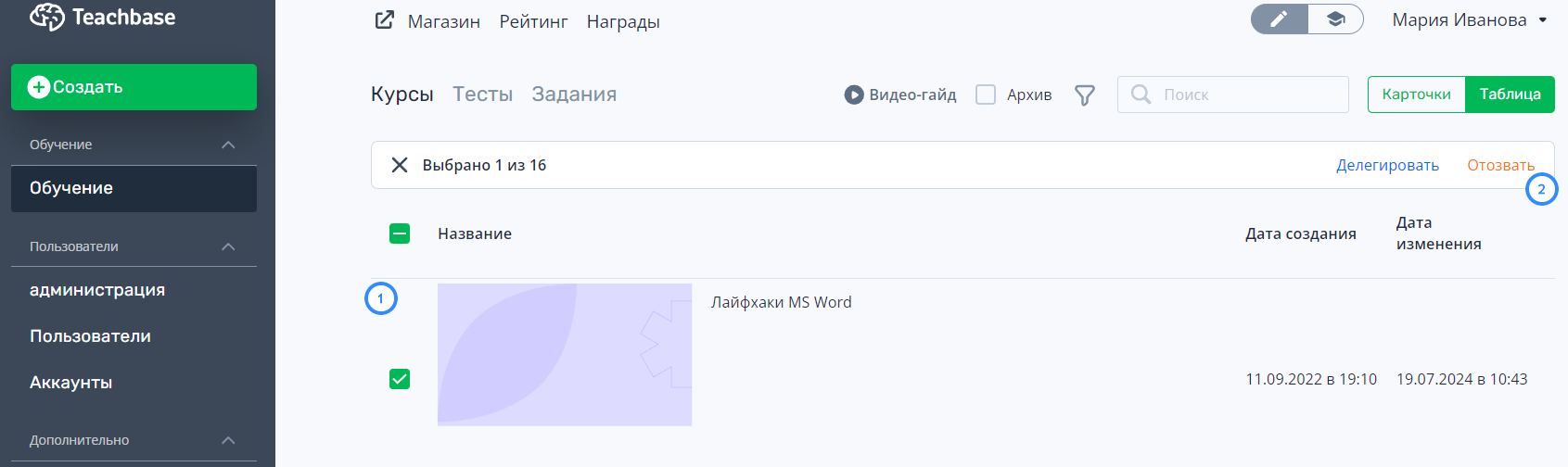Open the Мария Иванова user menu
Image resolution: width=1568 pixels, height=467 pixels.
[x=1470, y=19]
